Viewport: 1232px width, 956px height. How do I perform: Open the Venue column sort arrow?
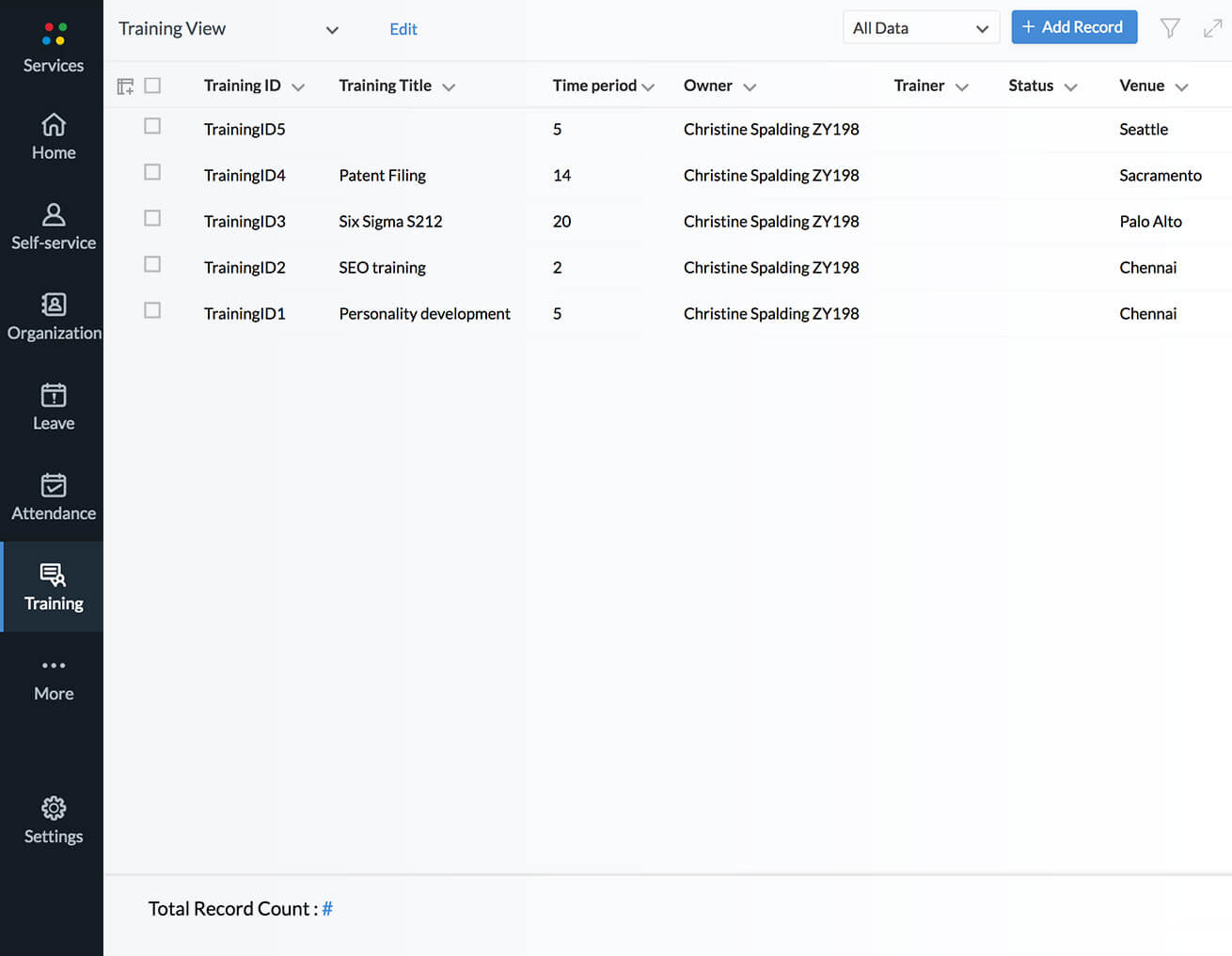[1182, 86]
